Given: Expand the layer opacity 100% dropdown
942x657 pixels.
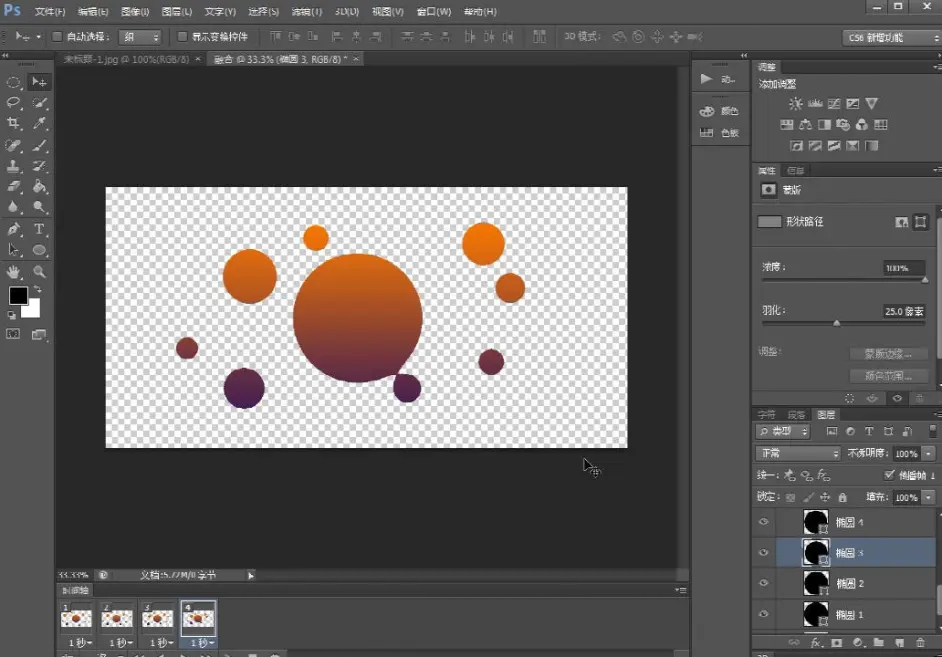Looking at the screenshot, I should point(929,453).
